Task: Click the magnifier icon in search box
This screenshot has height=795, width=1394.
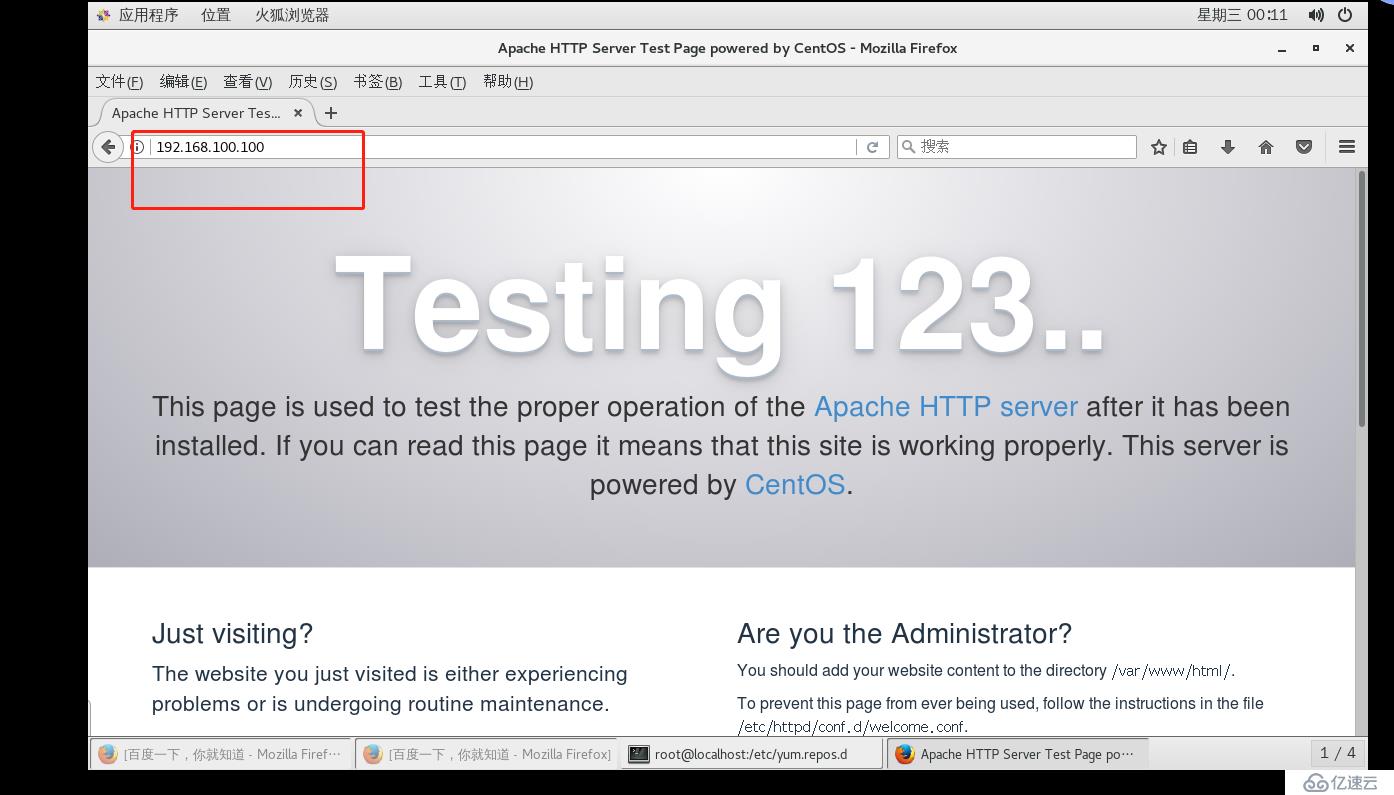Action: [908, 147]
